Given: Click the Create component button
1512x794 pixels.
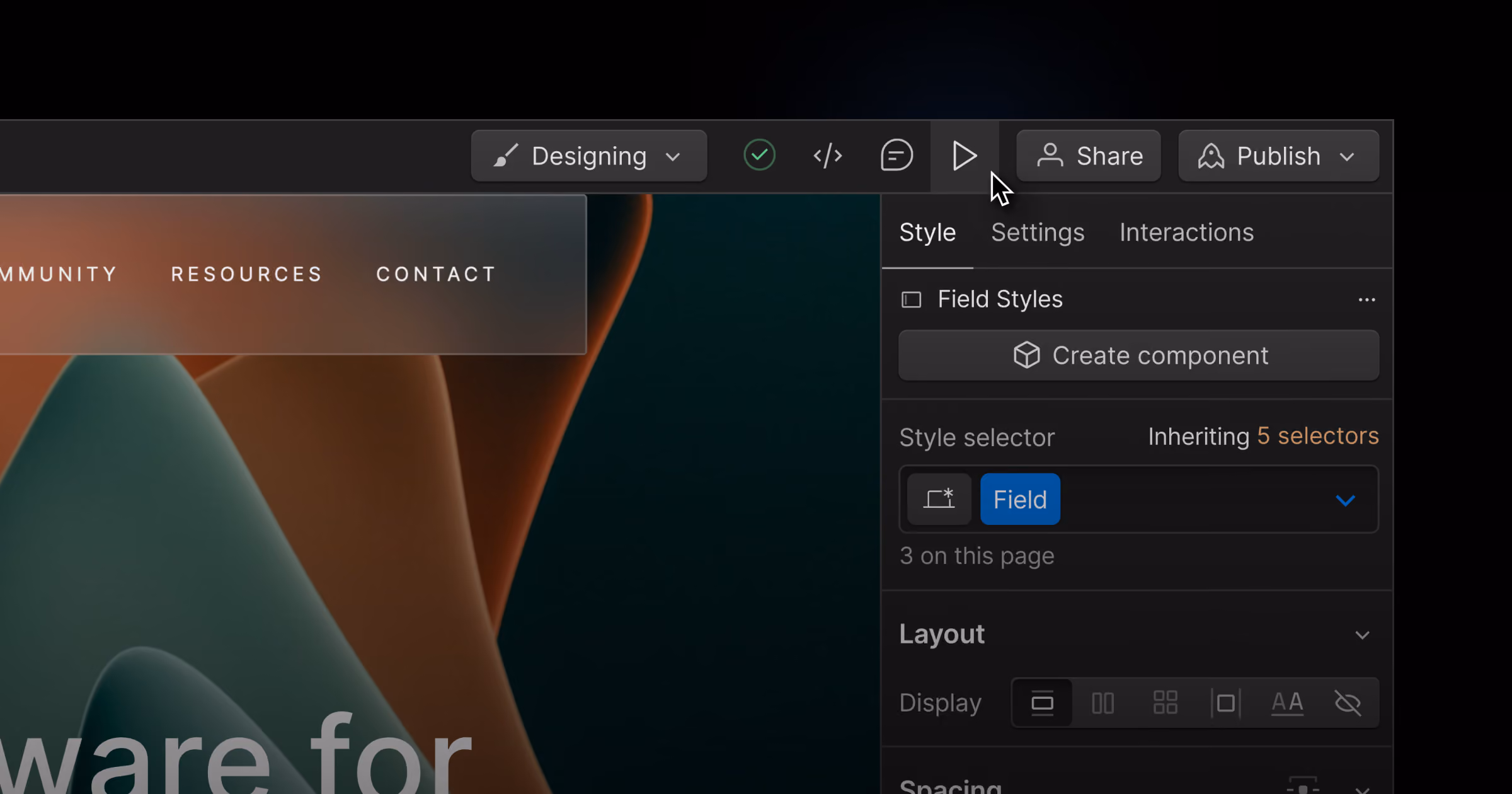Looking at the screenshot, I should [1139, 355].
